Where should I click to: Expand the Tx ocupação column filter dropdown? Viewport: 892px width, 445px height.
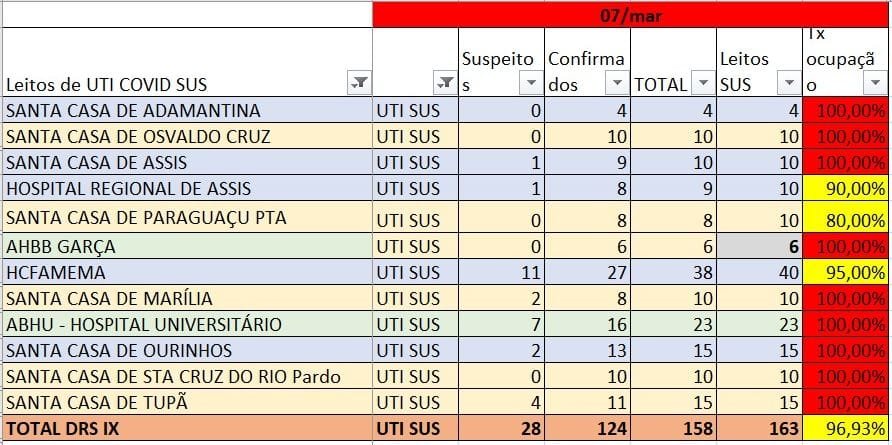875,84
